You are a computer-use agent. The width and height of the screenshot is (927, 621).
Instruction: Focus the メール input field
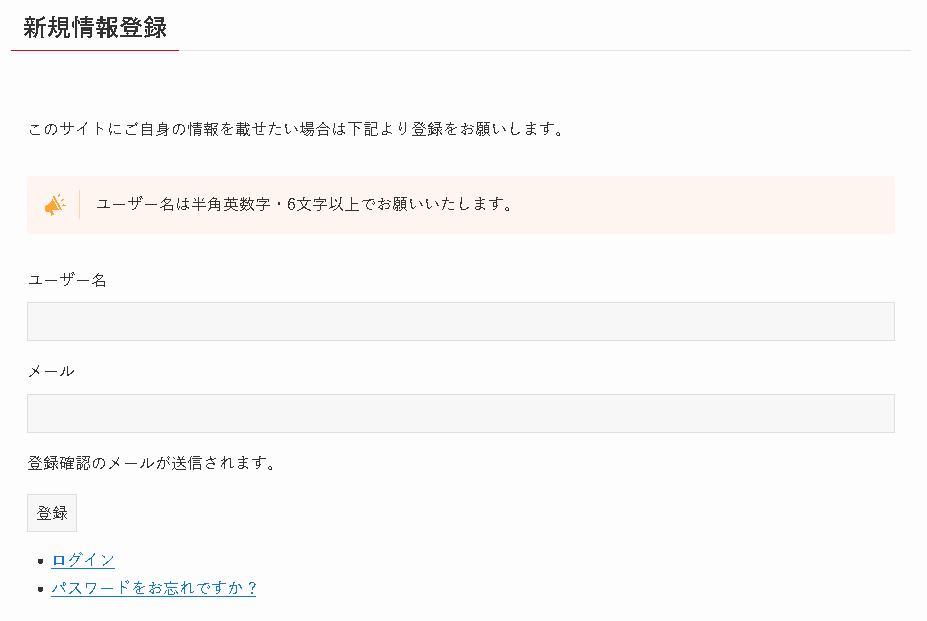coord(461,413)
